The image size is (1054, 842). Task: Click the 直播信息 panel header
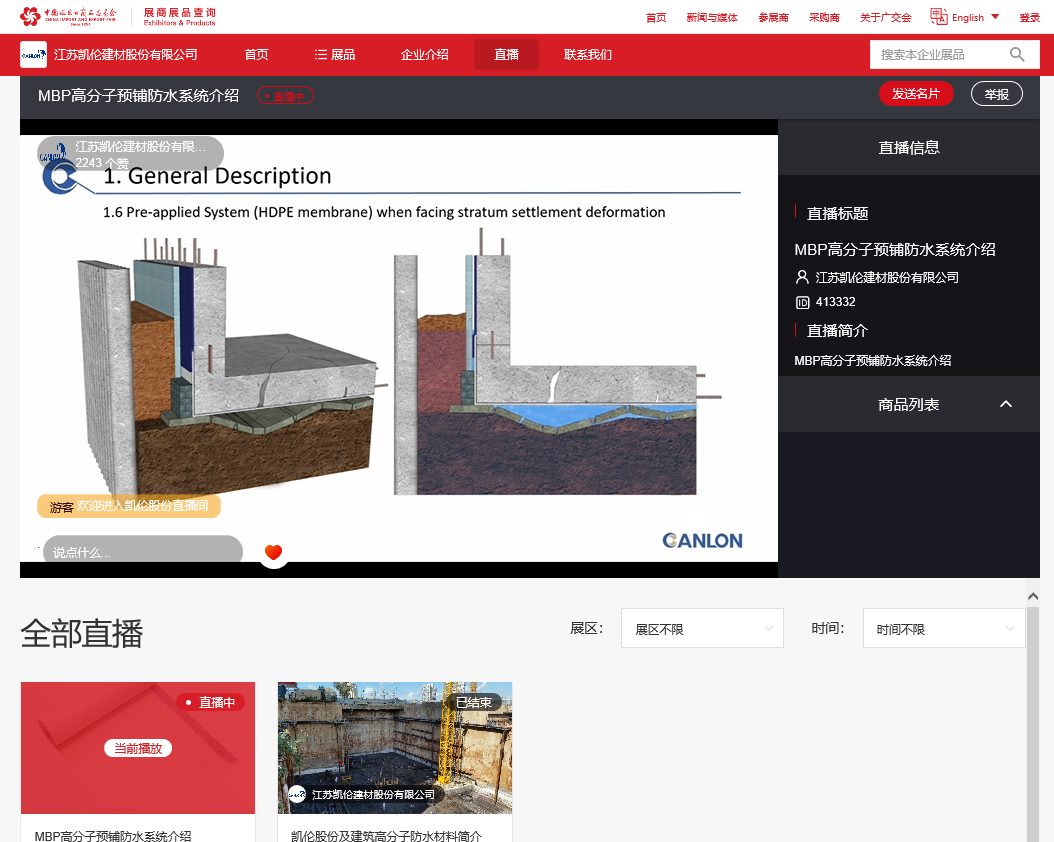click(909, 147)
